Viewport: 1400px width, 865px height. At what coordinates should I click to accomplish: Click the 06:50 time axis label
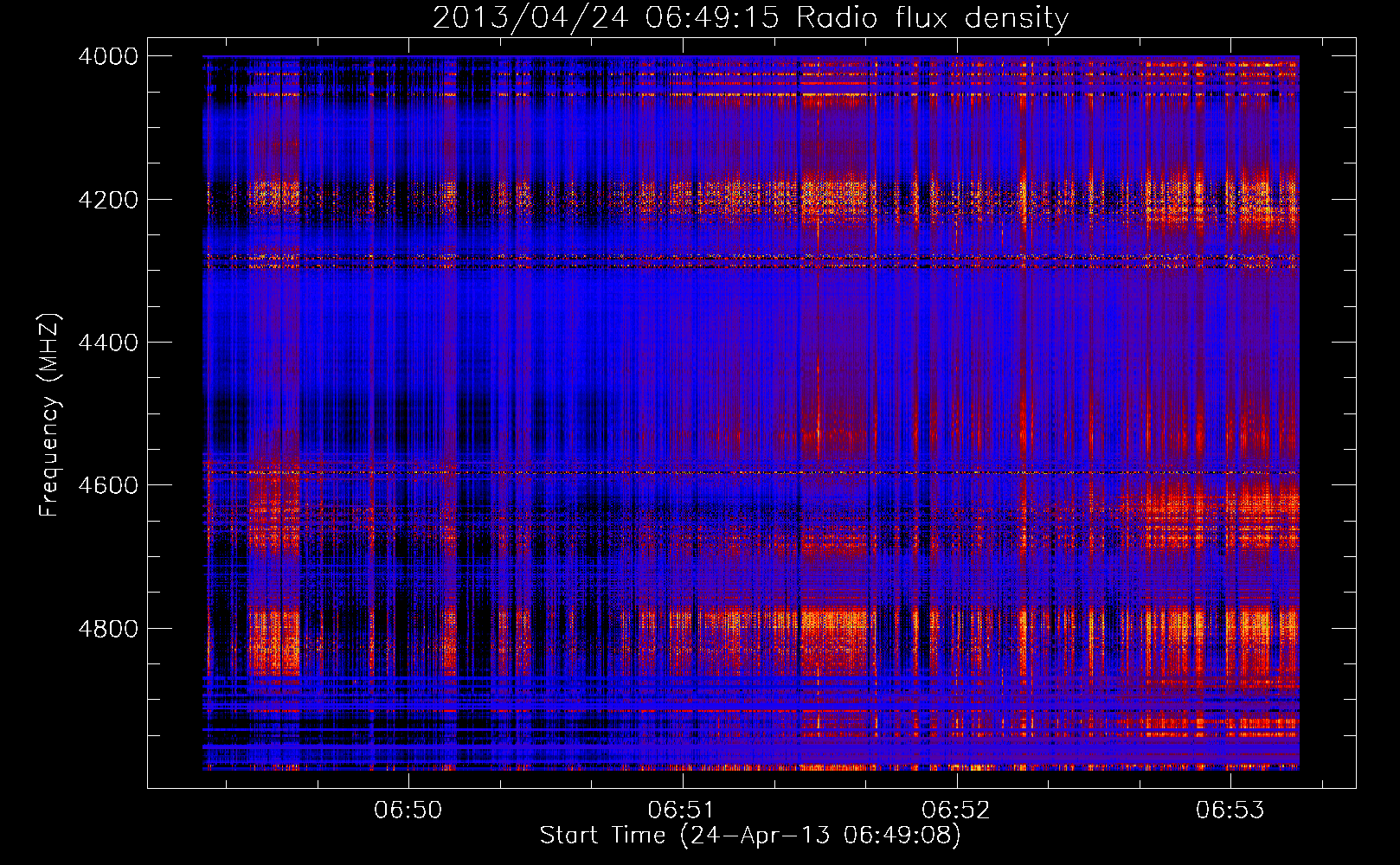tap(408, 810)
